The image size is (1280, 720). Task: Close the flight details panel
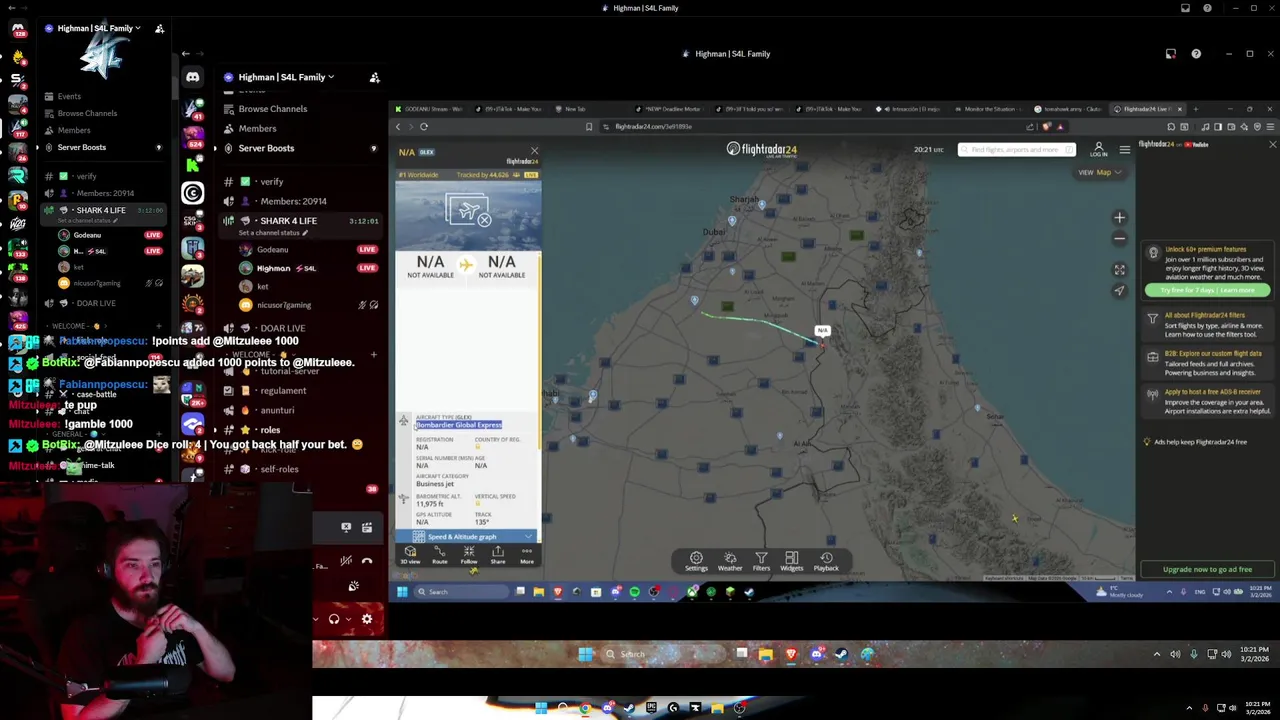534,151
